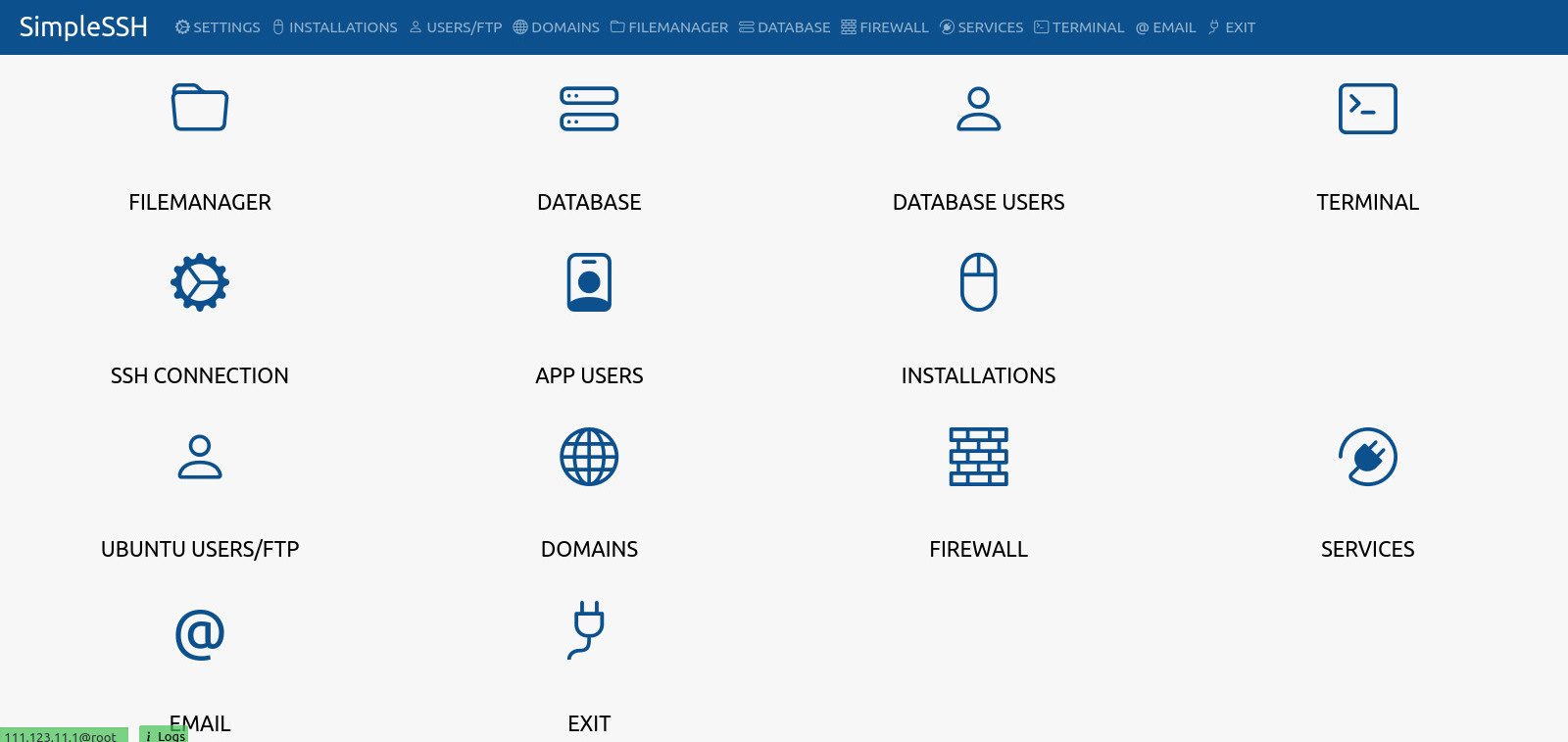Launch the Terminal prompt icon tile

[x=1367, y=109]
